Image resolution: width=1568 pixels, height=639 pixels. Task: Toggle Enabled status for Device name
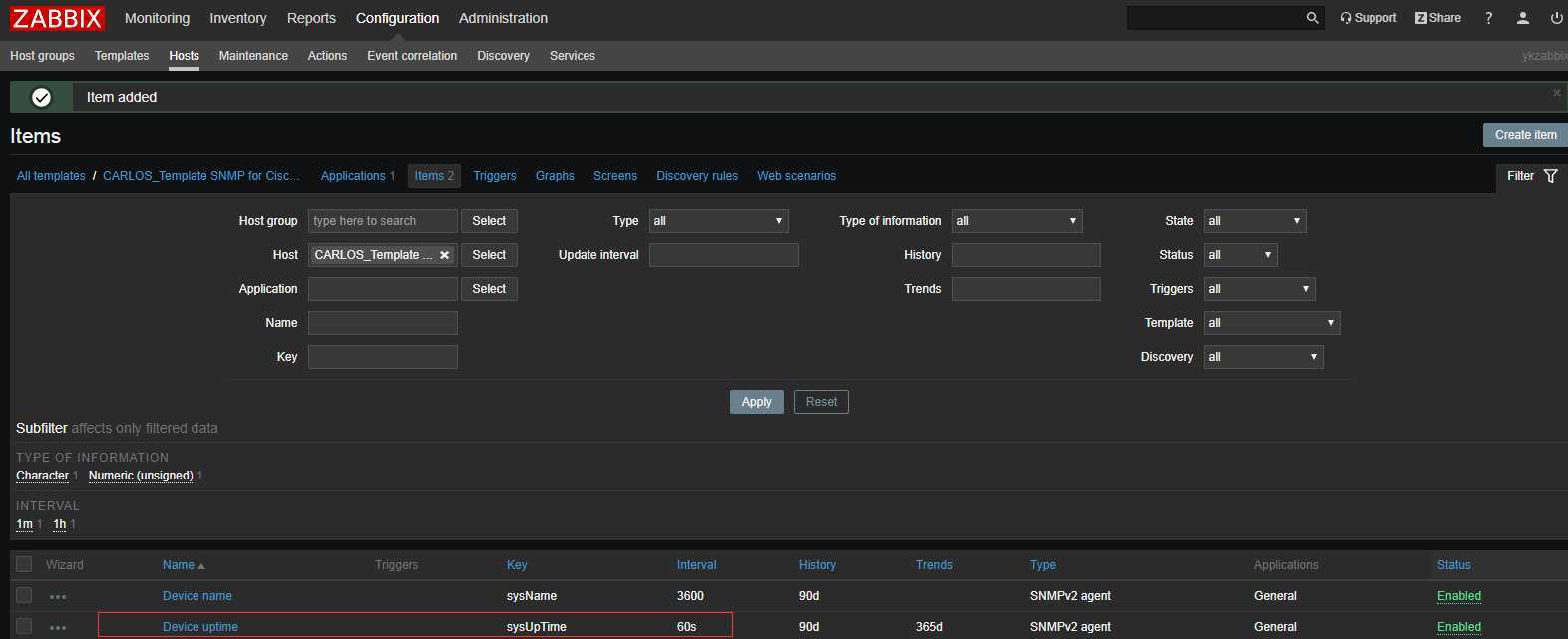pos(1459,596)
